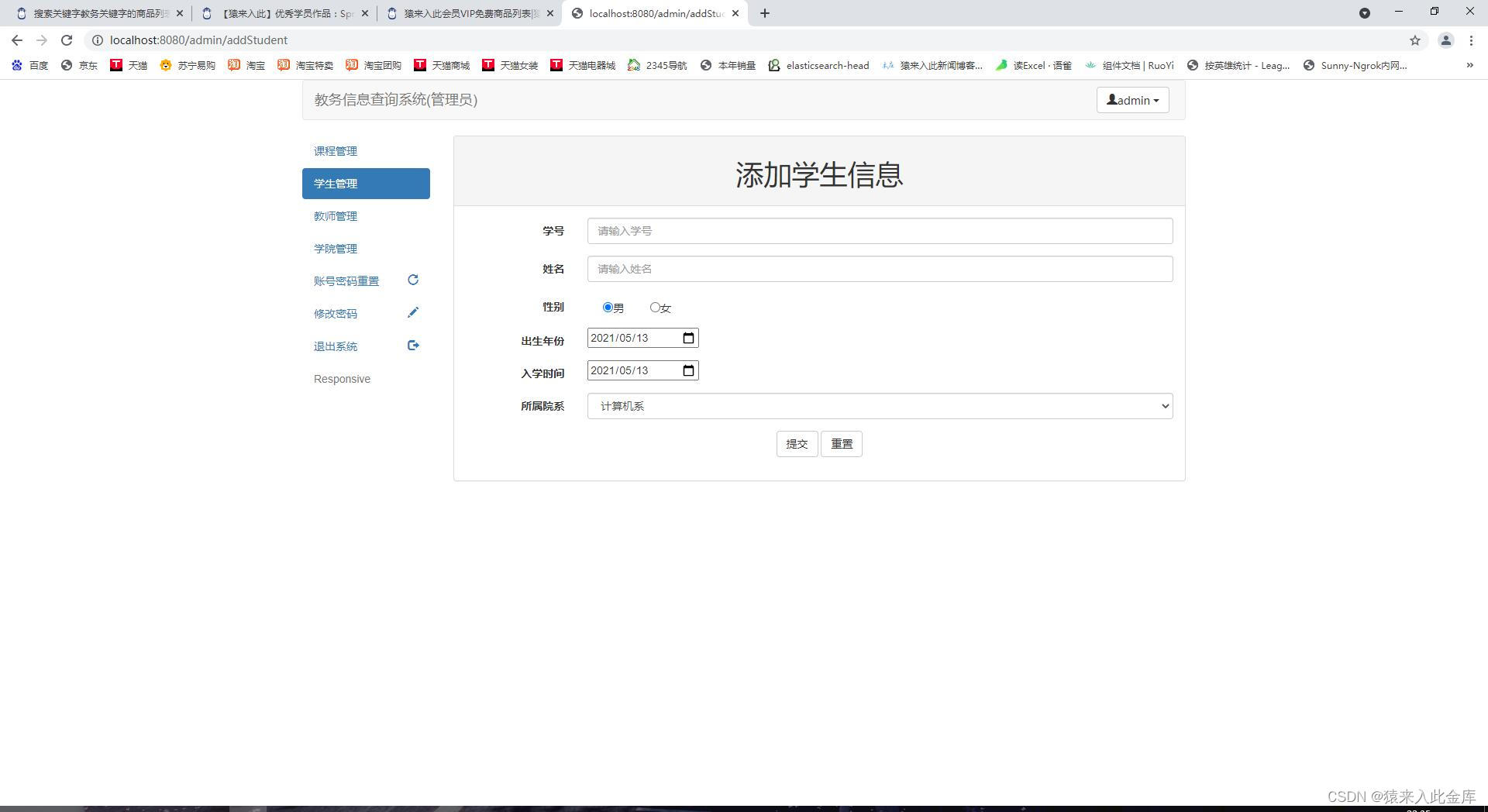This screenshot has height=812, width=1488.
Task: Open the 京东 bookmark
Action: (x=80, y=65)
